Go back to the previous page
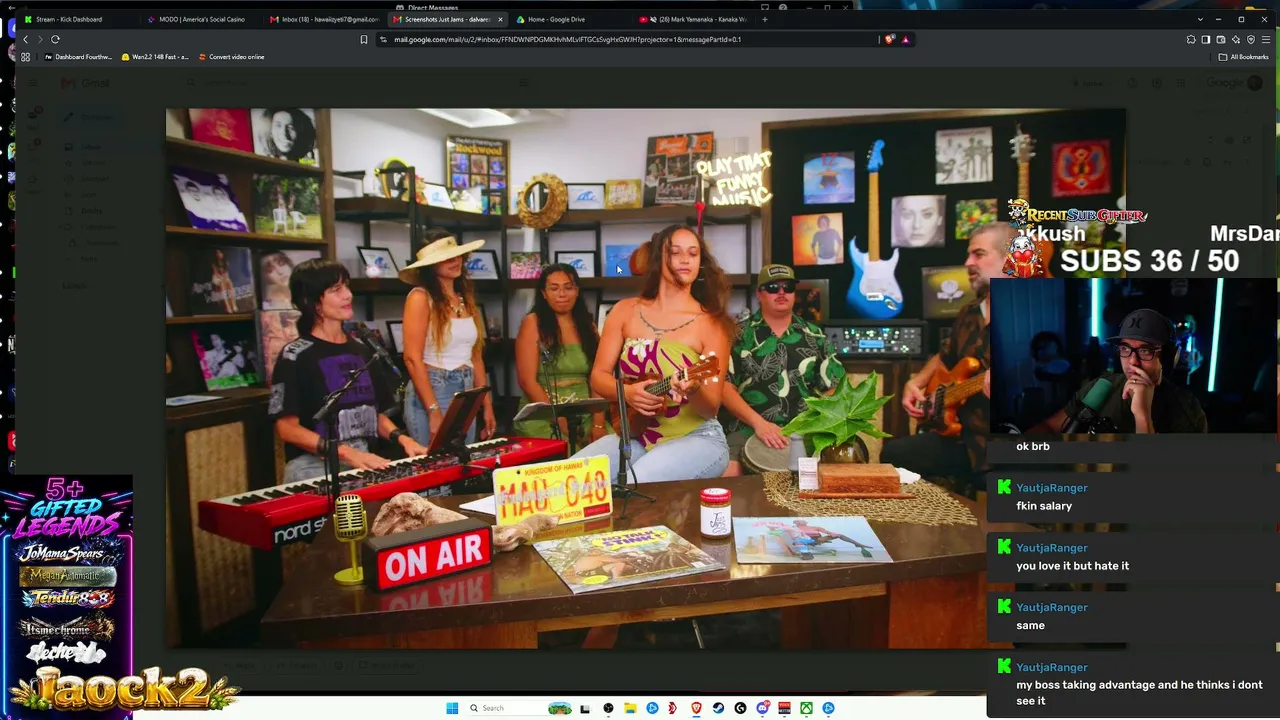The width and height of the screenshot is (1280, 720). [x=26, y=39]
